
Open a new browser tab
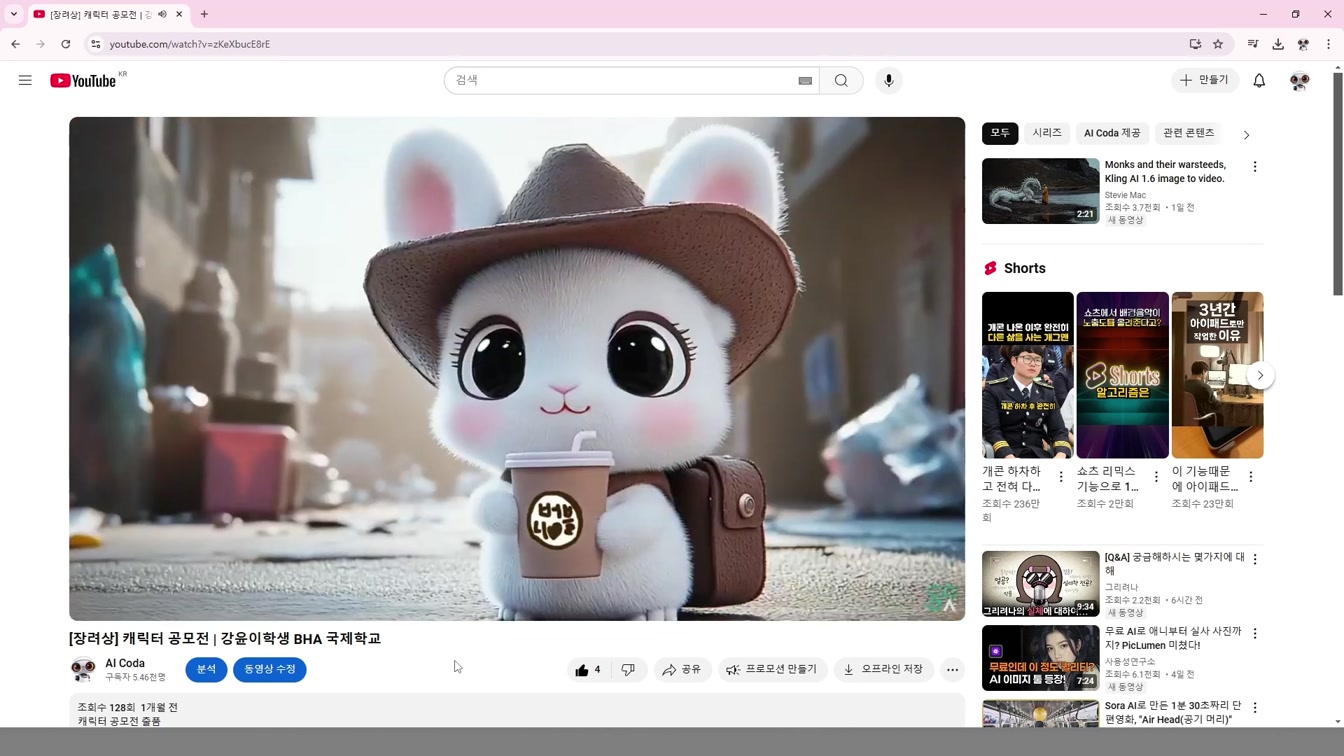204,14
